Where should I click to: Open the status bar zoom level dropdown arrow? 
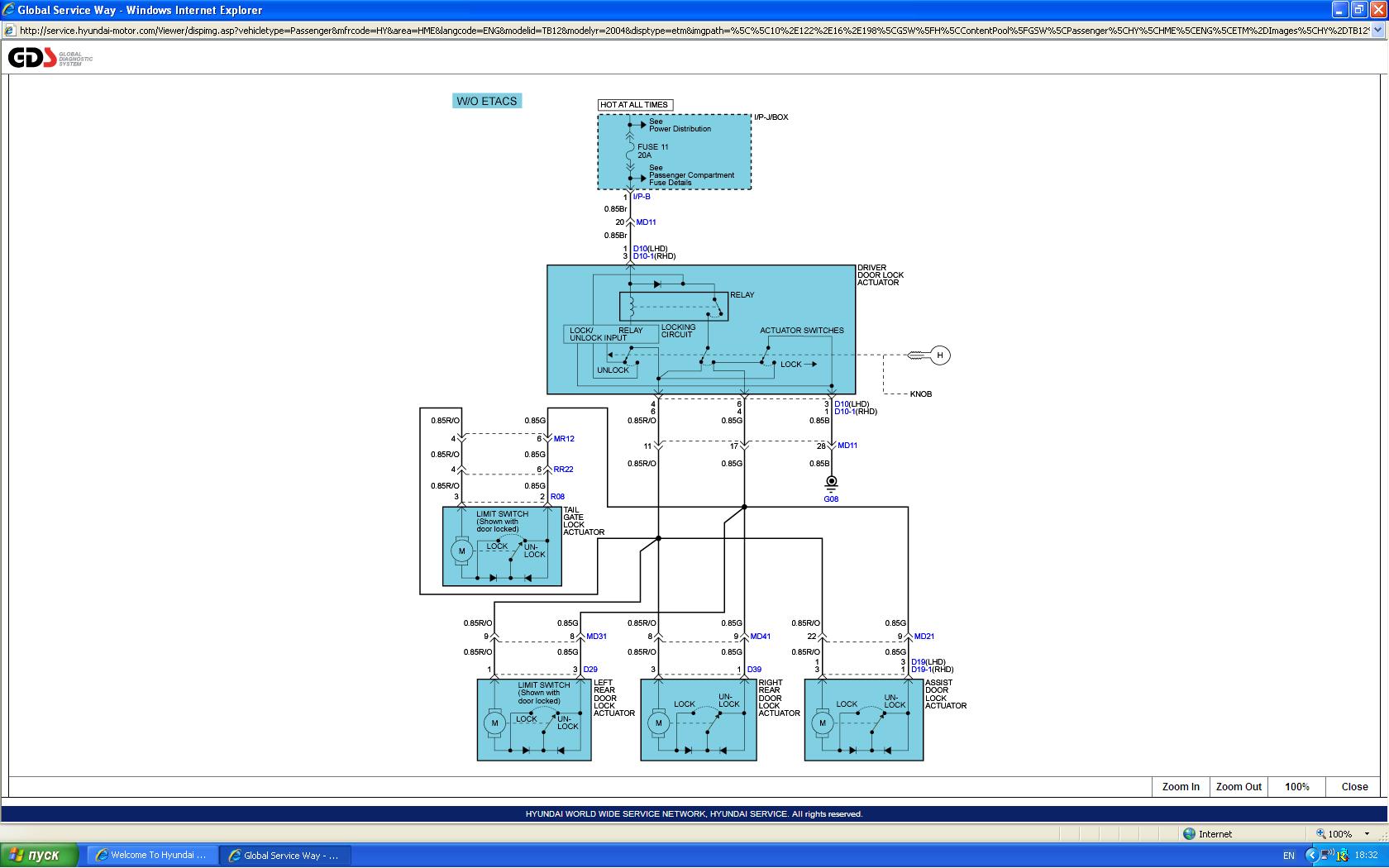[x=1367, y=834]
